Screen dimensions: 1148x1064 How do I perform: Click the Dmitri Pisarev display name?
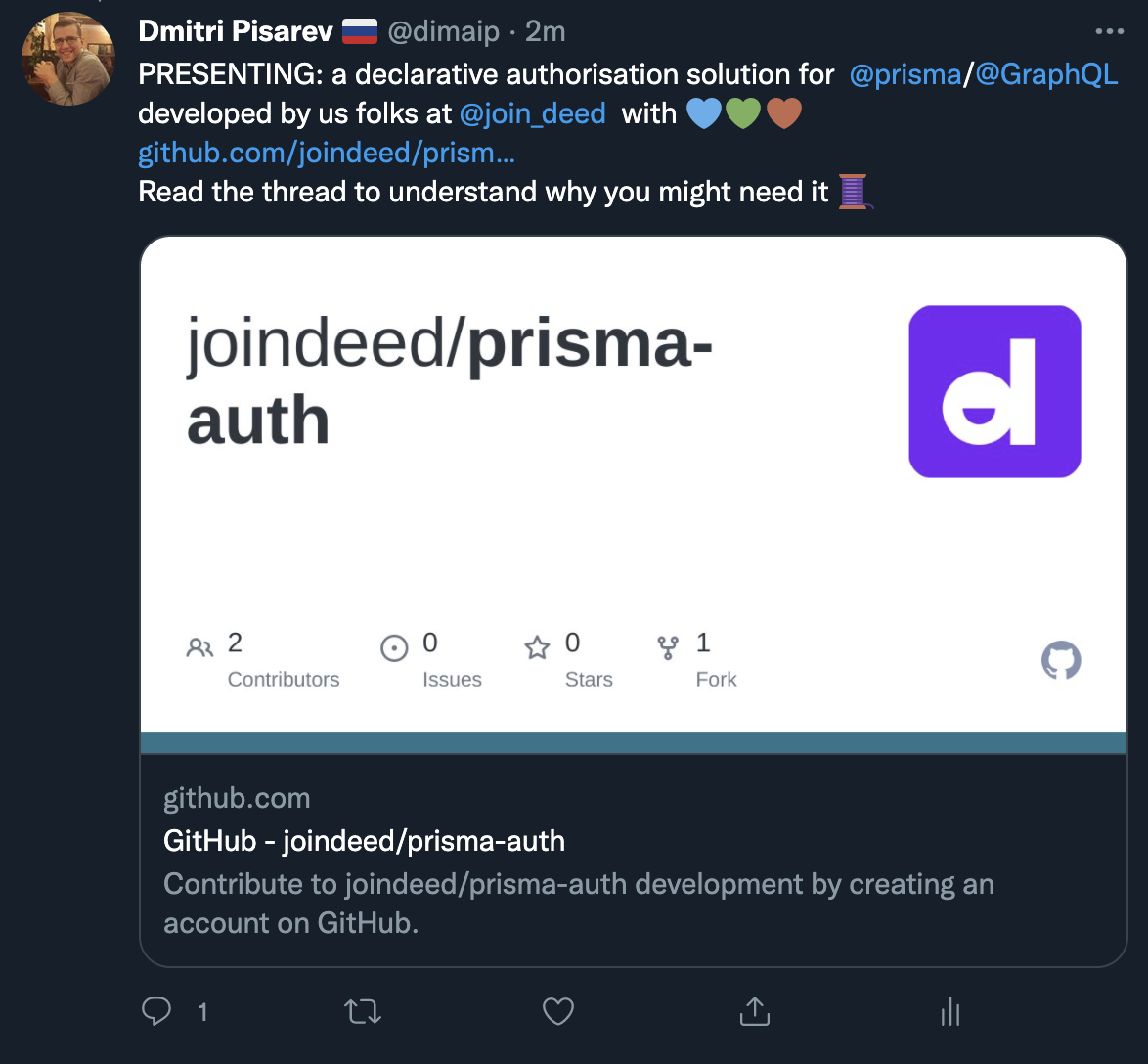[x=236, y=32]
